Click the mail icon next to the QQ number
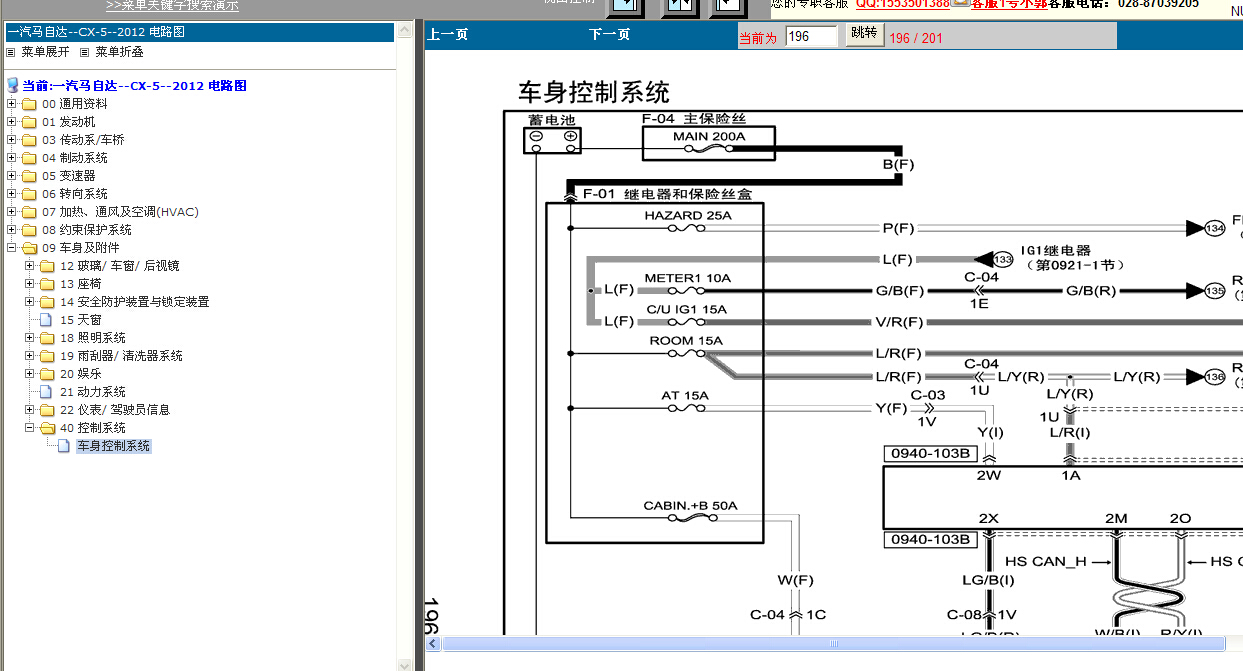Screen dimensions: 1243x671 pos(960,4)
